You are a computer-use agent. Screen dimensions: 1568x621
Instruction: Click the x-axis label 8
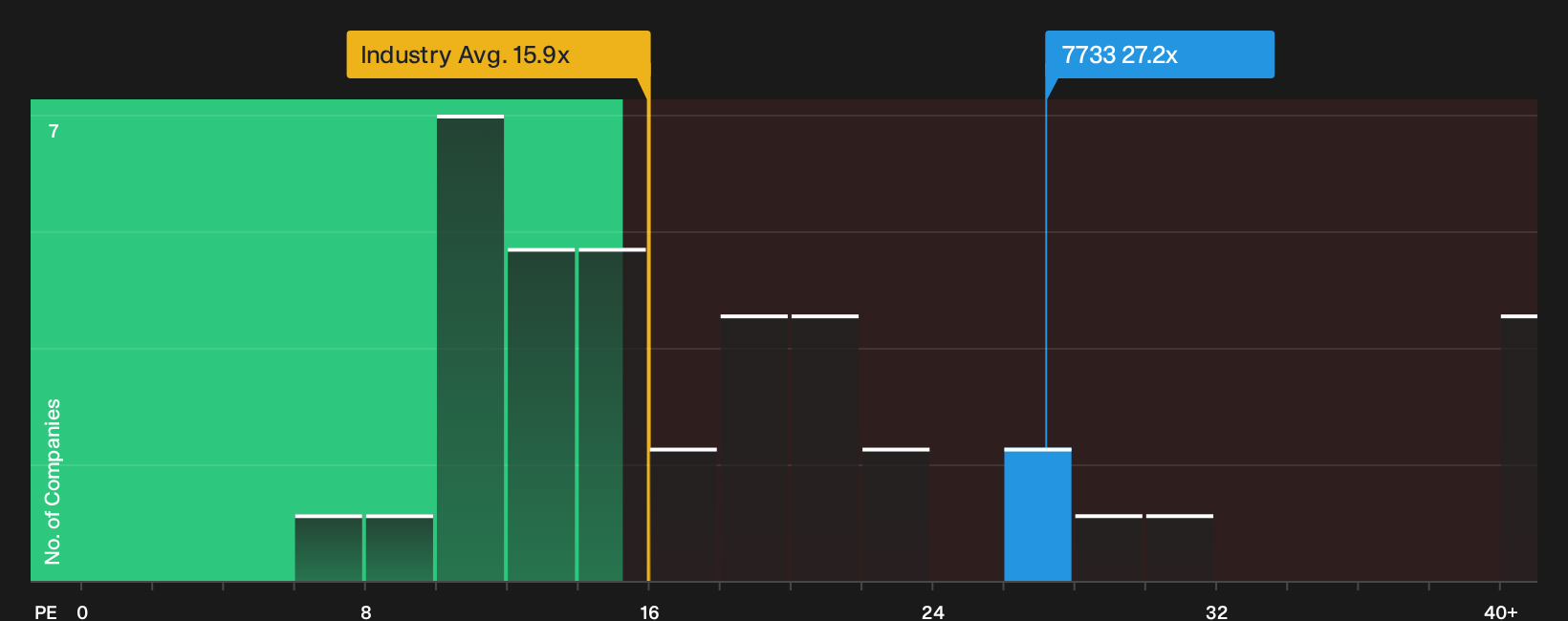click(x=365, y=612)
